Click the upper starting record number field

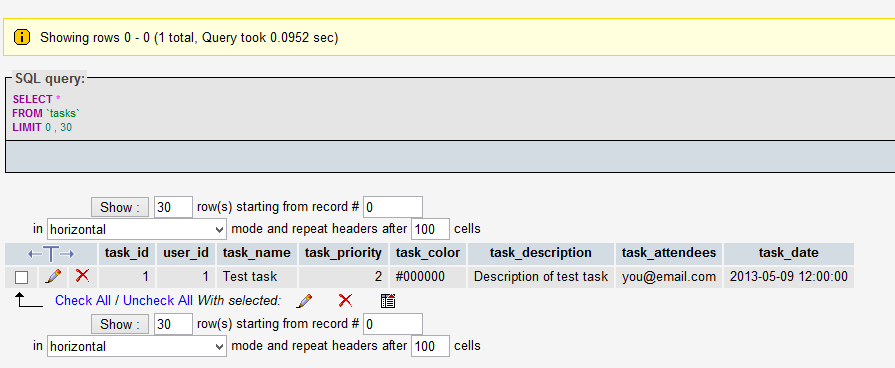pyautogui.click(x=393, y=207)
